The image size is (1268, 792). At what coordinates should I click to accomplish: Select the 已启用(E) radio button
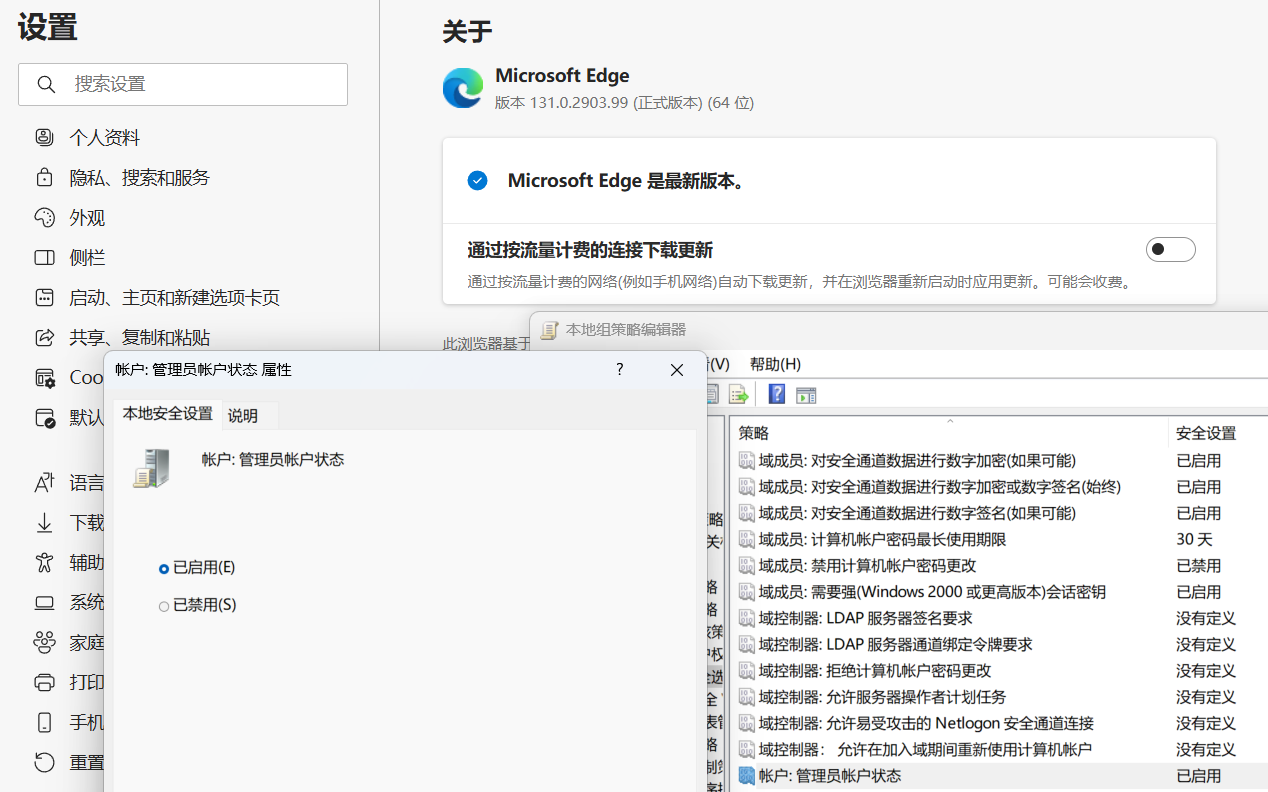164,568
